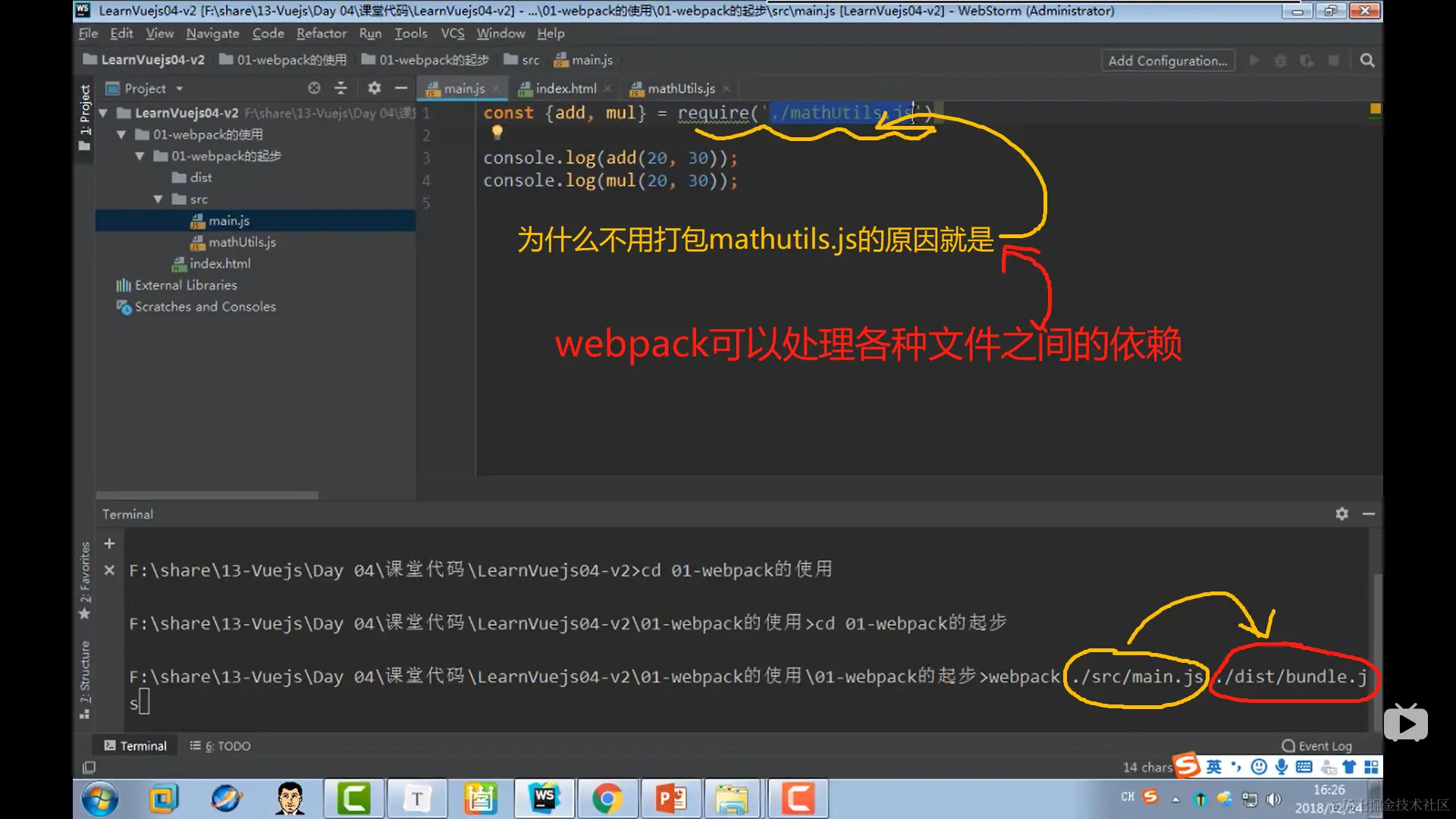Collapse the src folder in tree

(158, 199)
